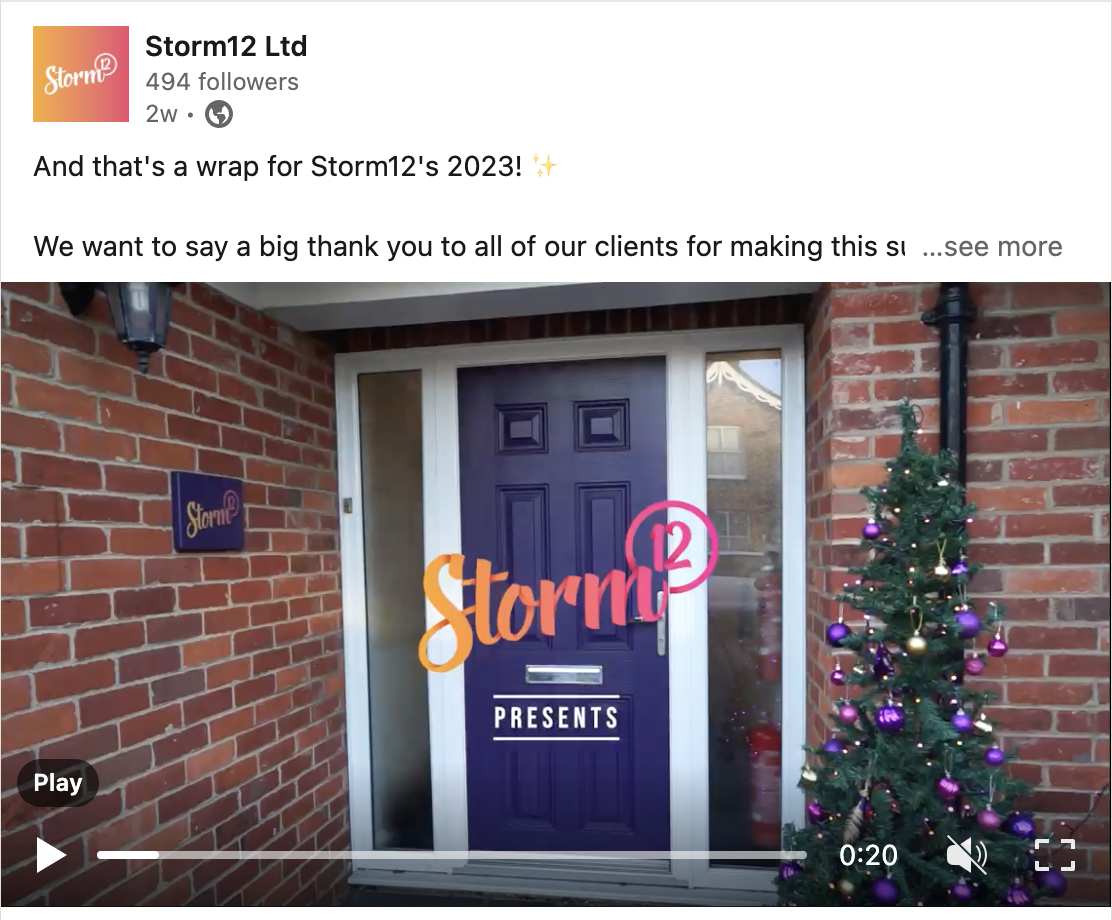Screen dimensions: 1112x920
Task: Open the Storm12 Ltd company page link
Action: click(x=226, y=46)
